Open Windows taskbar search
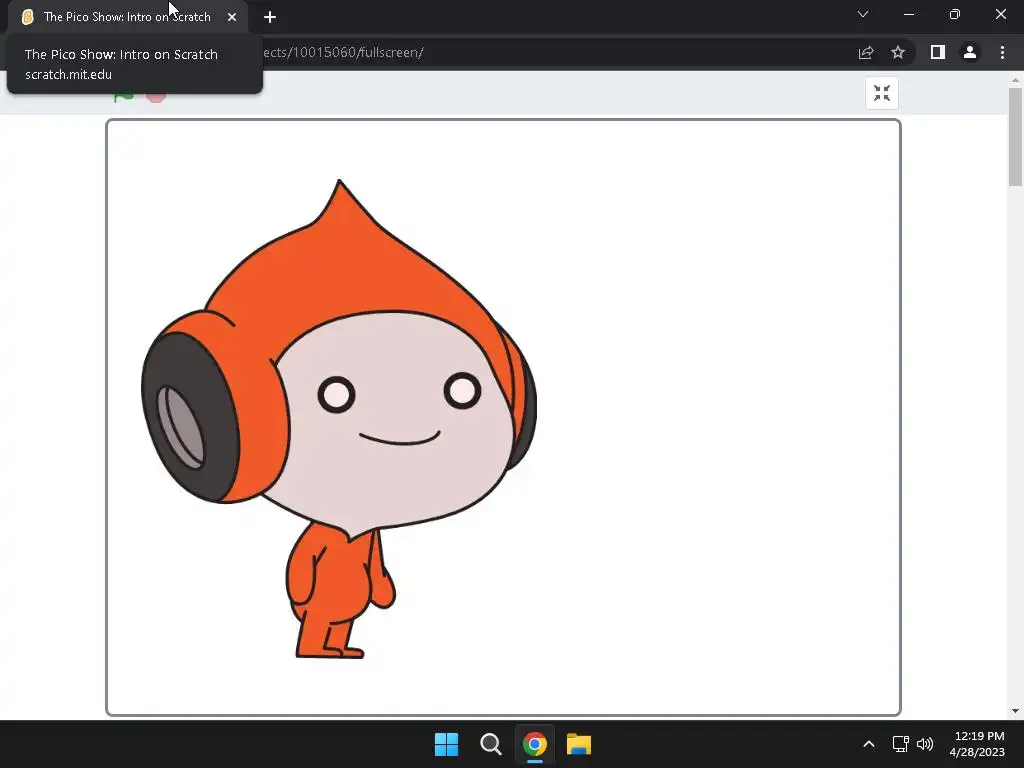 (x=490, y=744)
